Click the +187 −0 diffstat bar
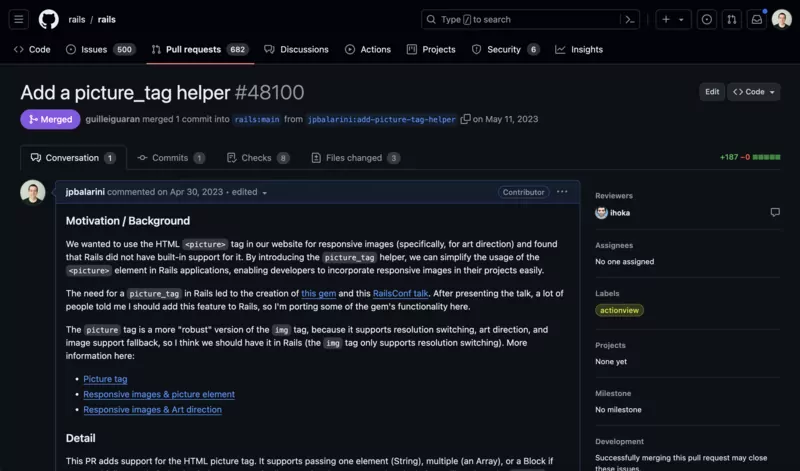The height and width of the screenshot is (471, 800). [x=749, y=157]
